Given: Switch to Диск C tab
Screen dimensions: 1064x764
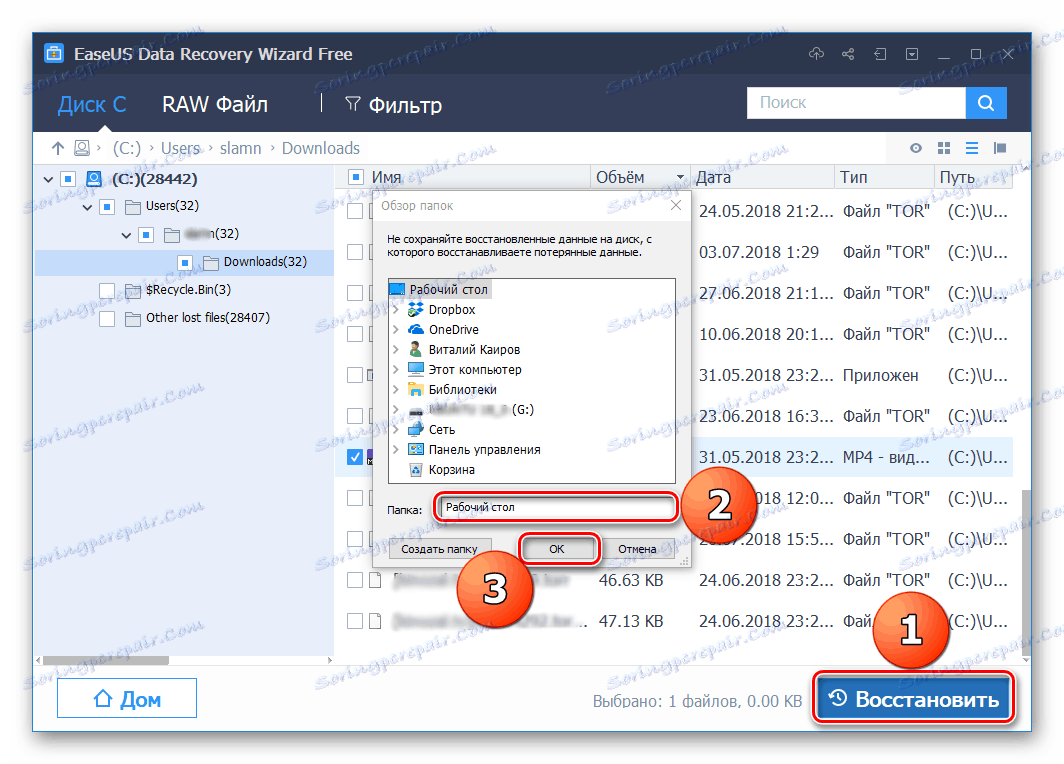Looking at the screenshot, I should tap(92, 104).
